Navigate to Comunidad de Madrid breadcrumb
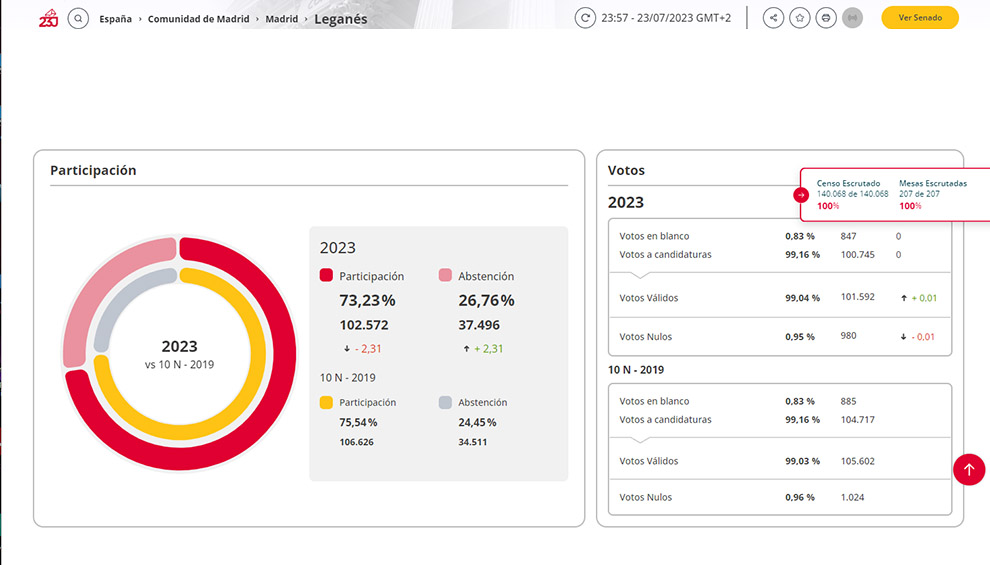Screen dimensions: 990x565 tap(198, 19)
